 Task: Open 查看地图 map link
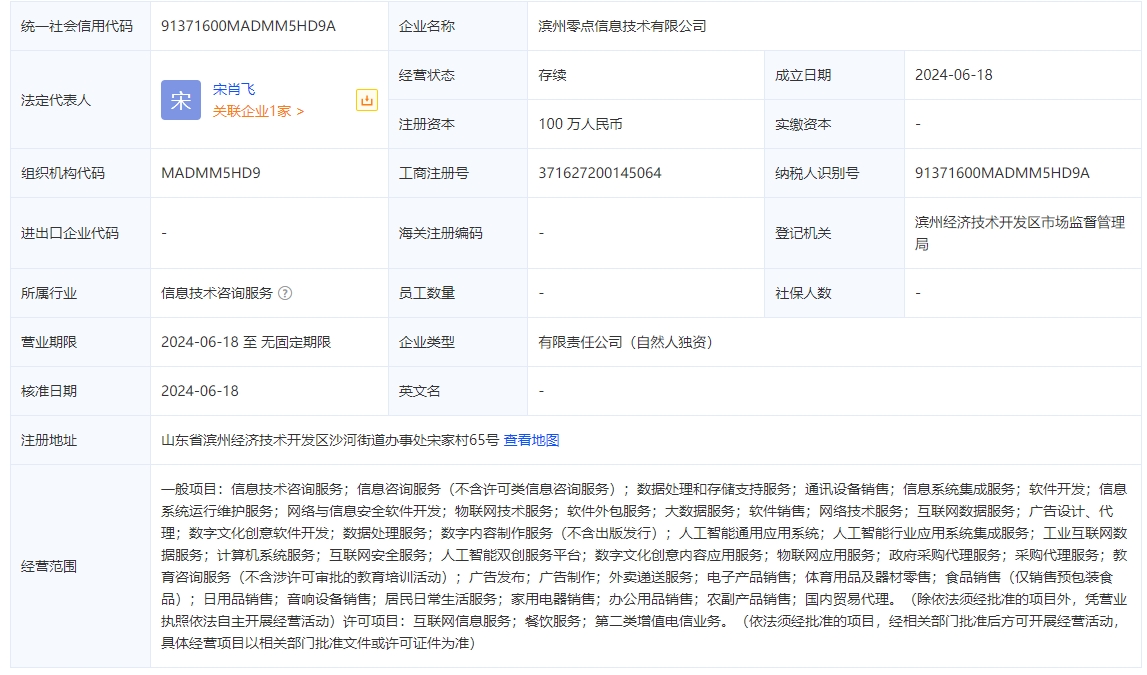pos(531,440)
